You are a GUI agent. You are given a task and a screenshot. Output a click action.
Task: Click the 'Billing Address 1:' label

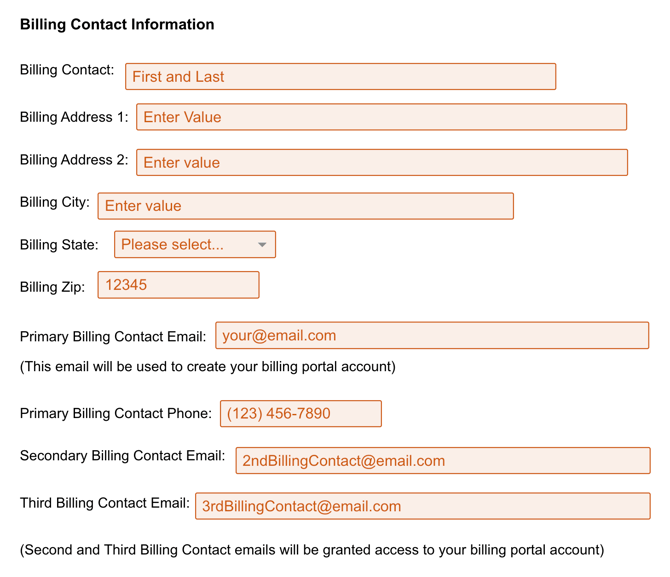click(x=74, y=117)
